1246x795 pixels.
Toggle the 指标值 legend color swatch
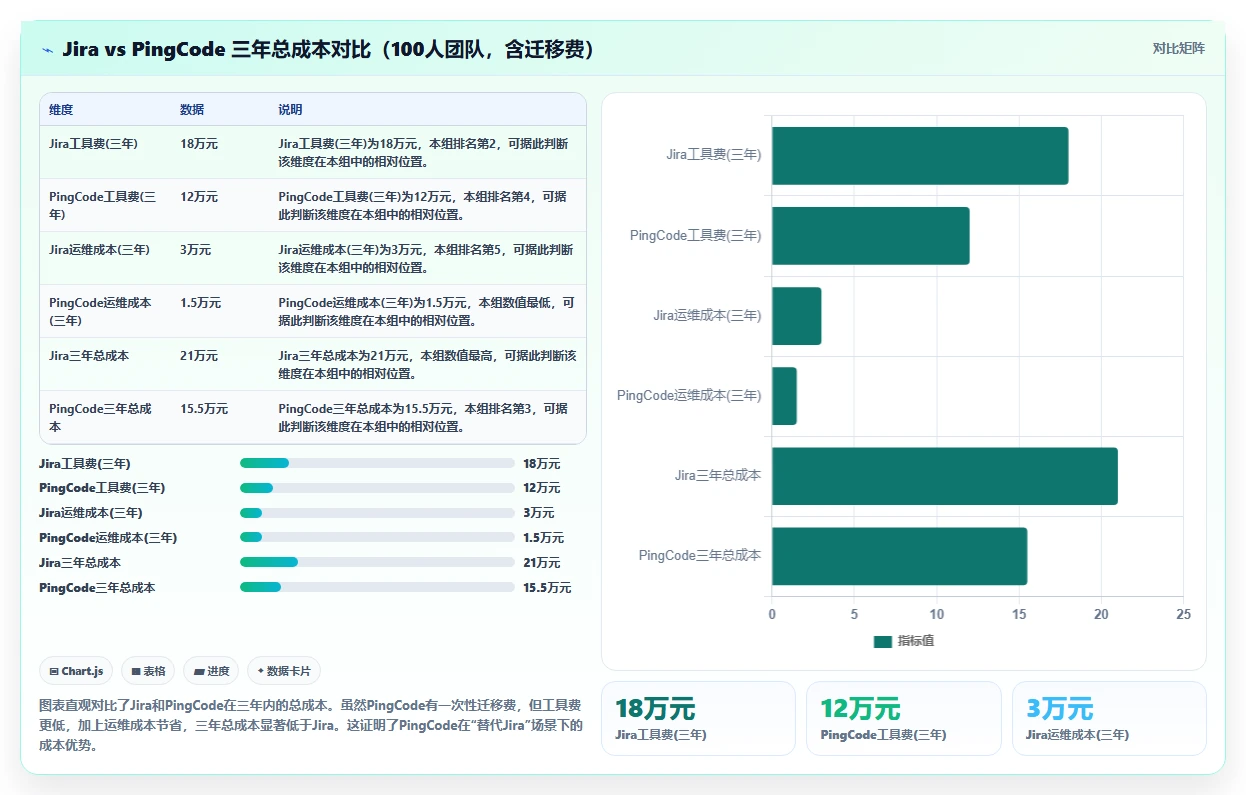(882, 641)
